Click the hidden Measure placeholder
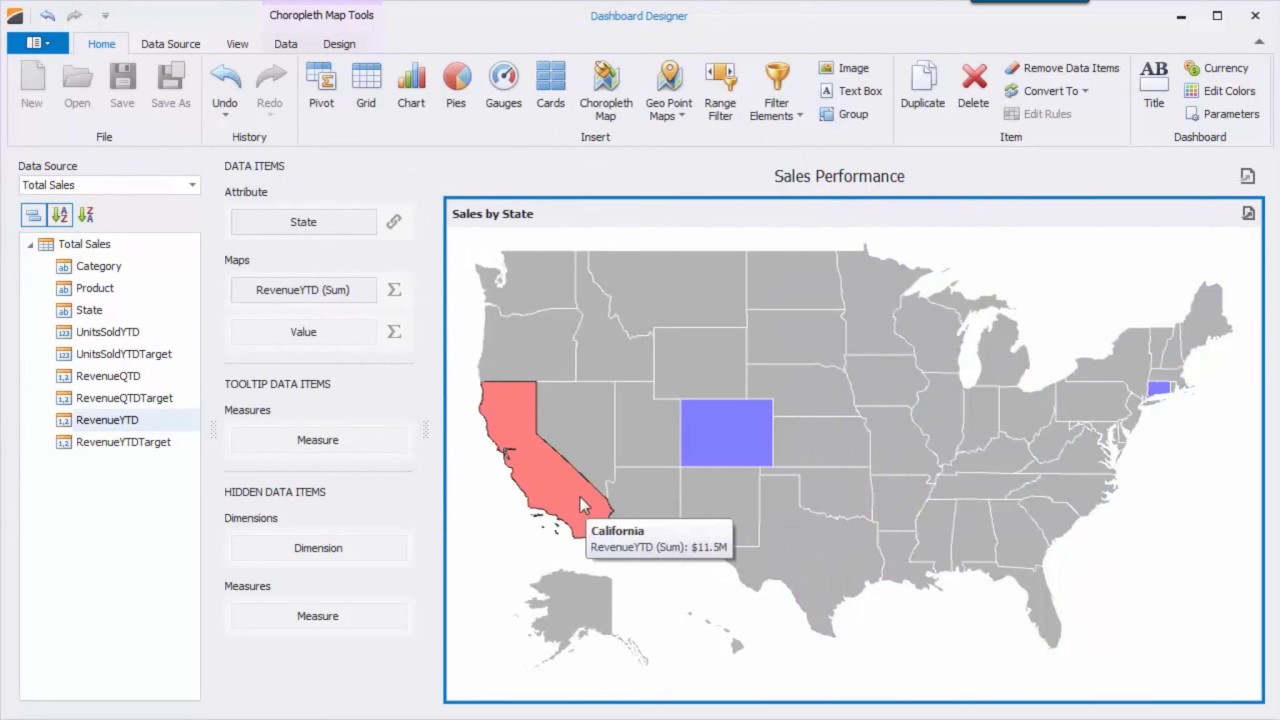This screenshot has height=720, width=1280. (318, 616)
